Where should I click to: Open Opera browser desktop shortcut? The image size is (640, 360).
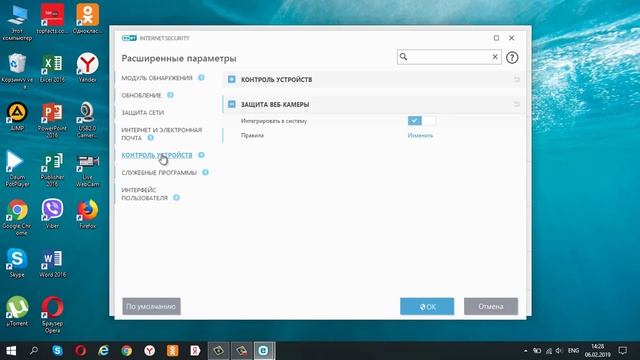point(52,315)
